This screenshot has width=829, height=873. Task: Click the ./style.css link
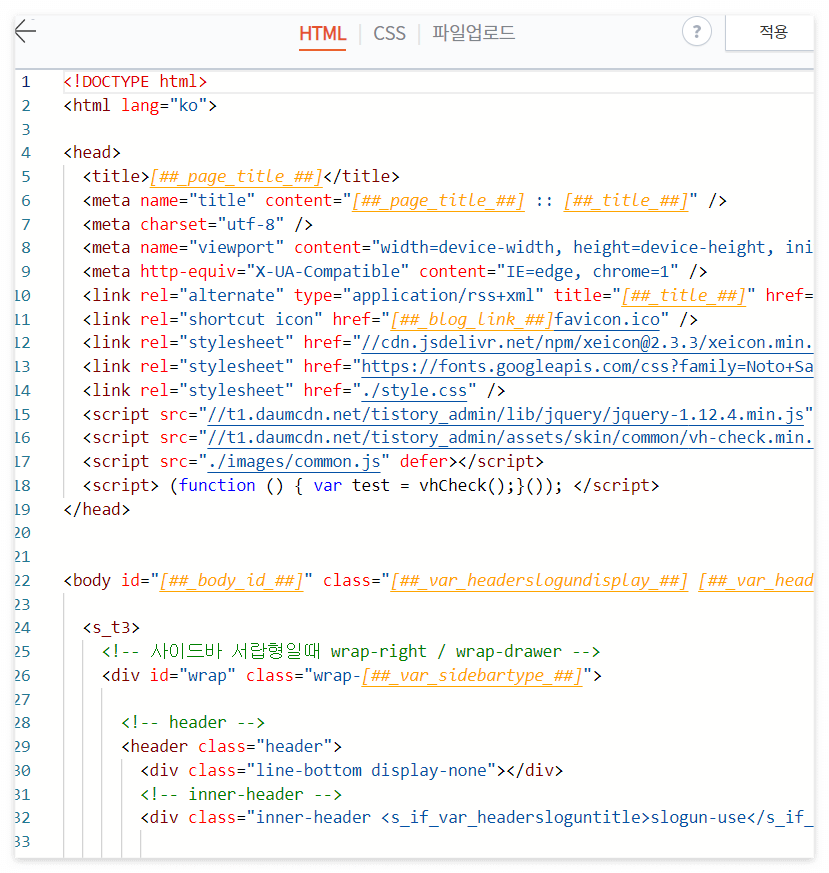pos(414,390)
